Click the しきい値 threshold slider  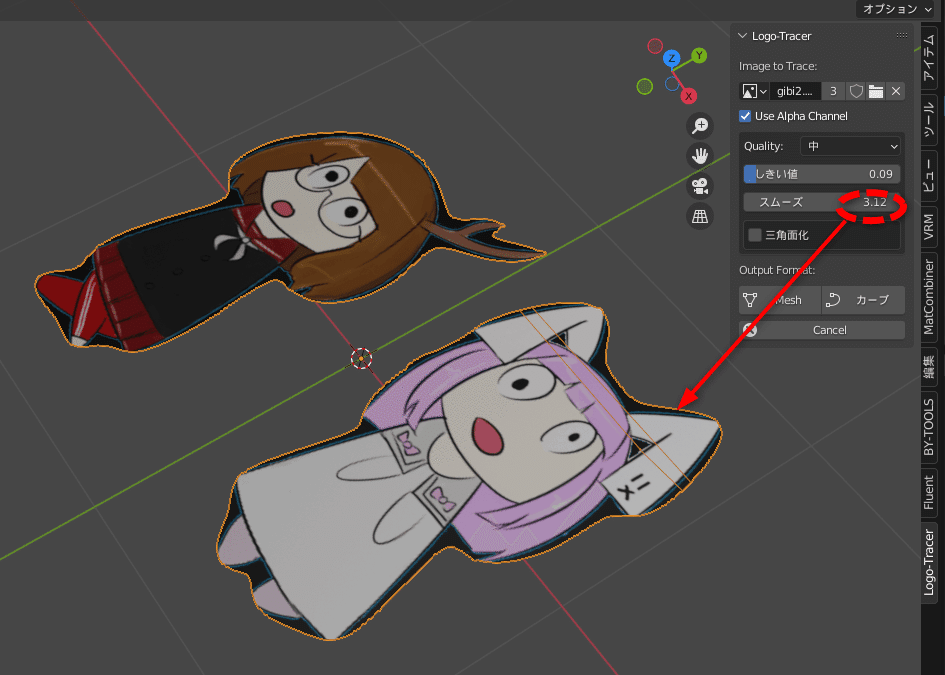[822, 174]
